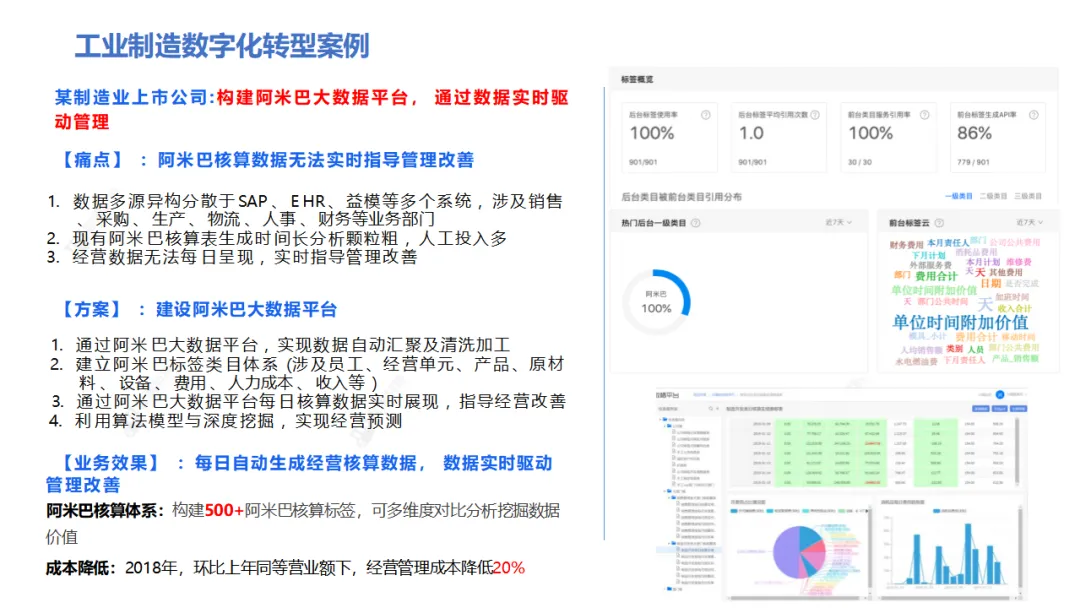Click the 维修费 tag in tag cloud
The width and height of the screenshot is (1080, 608).
point(1019,262)
